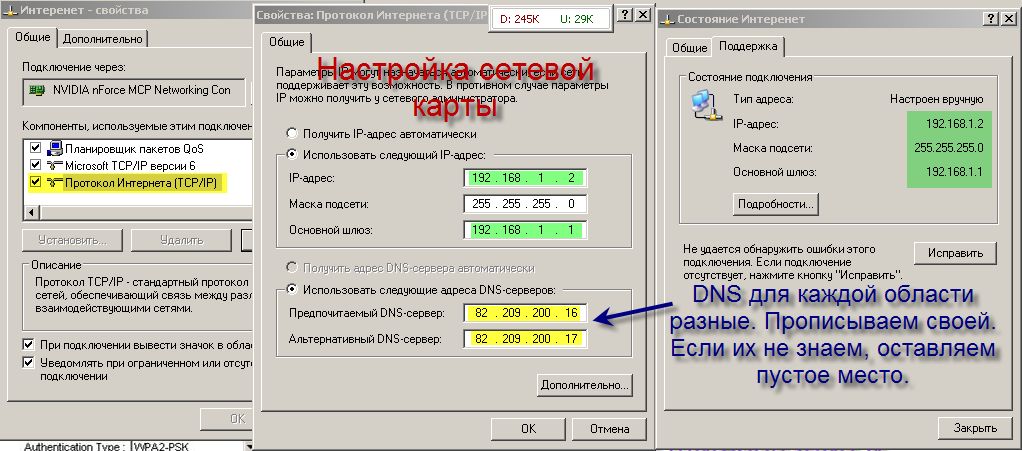Viewport: 1022px width, 451px height.
Task: Toggle the При подключении вывести значок checkbox
Action: coord(28,344)
